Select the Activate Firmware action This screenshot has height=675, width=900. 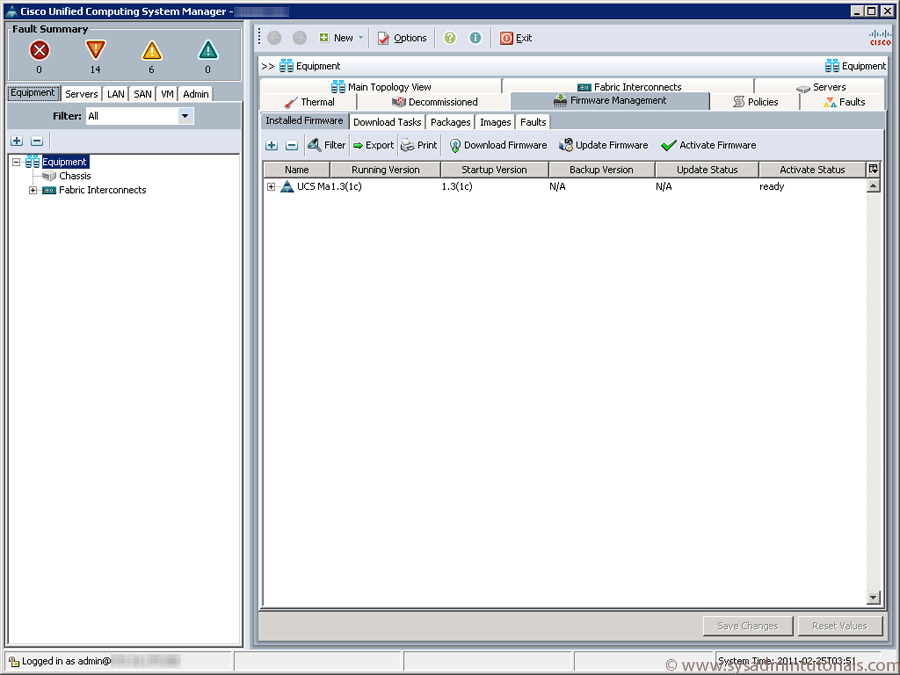pyautogui.click(x=708, y=145)
